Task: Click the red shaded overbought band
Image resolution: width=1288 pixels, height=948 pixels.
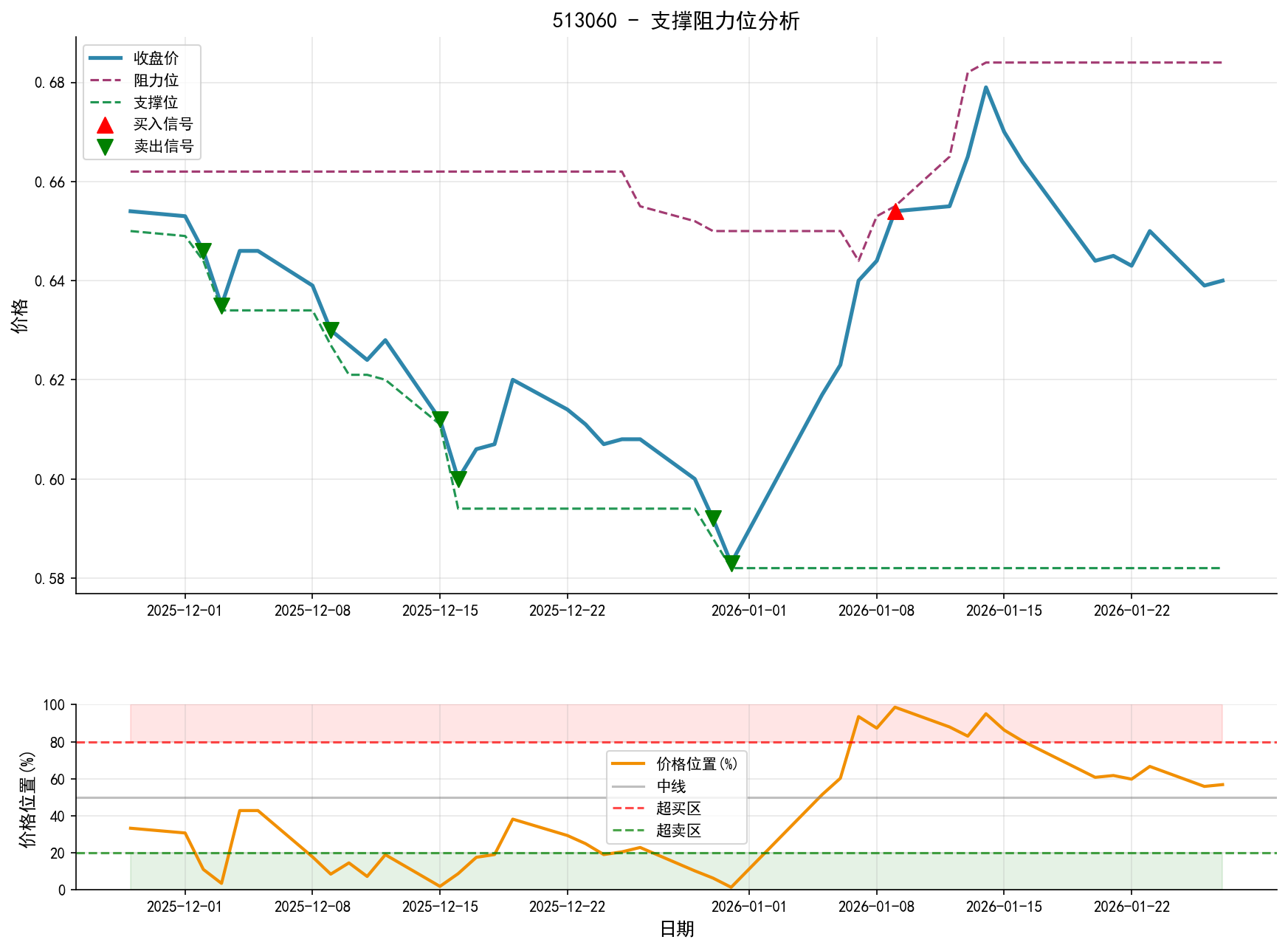Action: 369,724
